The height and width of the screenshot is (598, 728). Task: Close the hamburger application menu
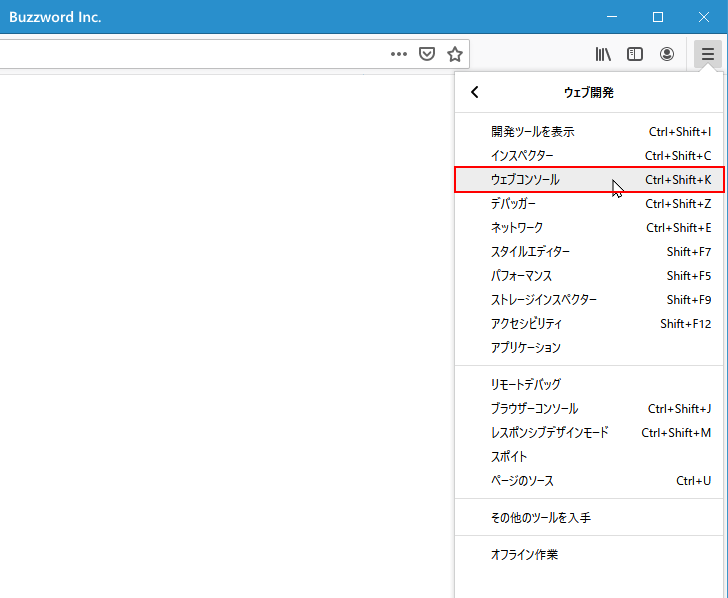707,54
